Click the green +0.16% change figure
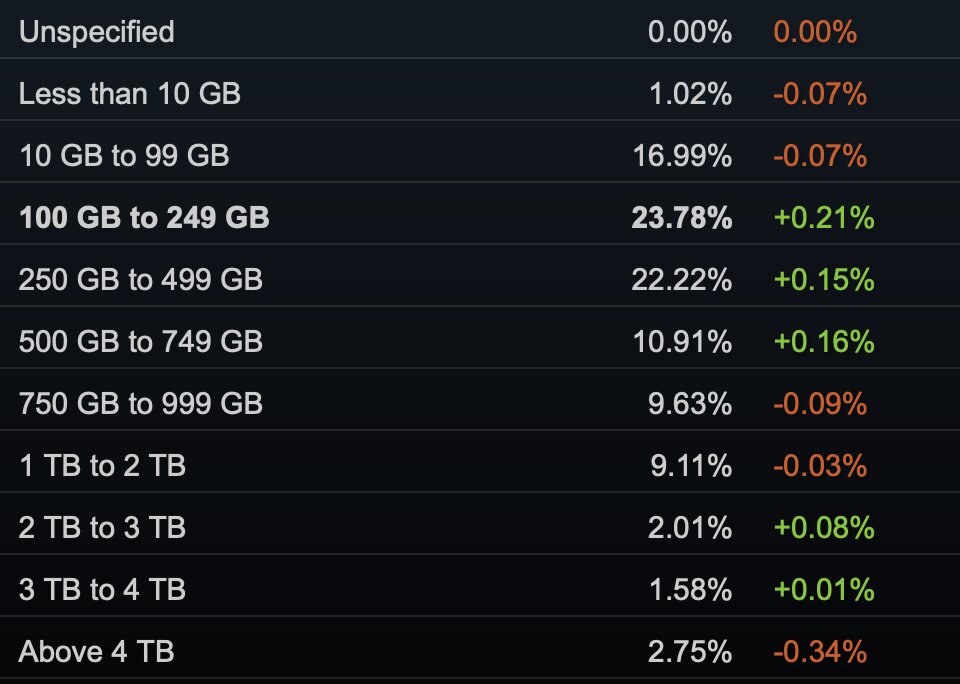Screen dimensions: 960x684 (x=824, y=341)
